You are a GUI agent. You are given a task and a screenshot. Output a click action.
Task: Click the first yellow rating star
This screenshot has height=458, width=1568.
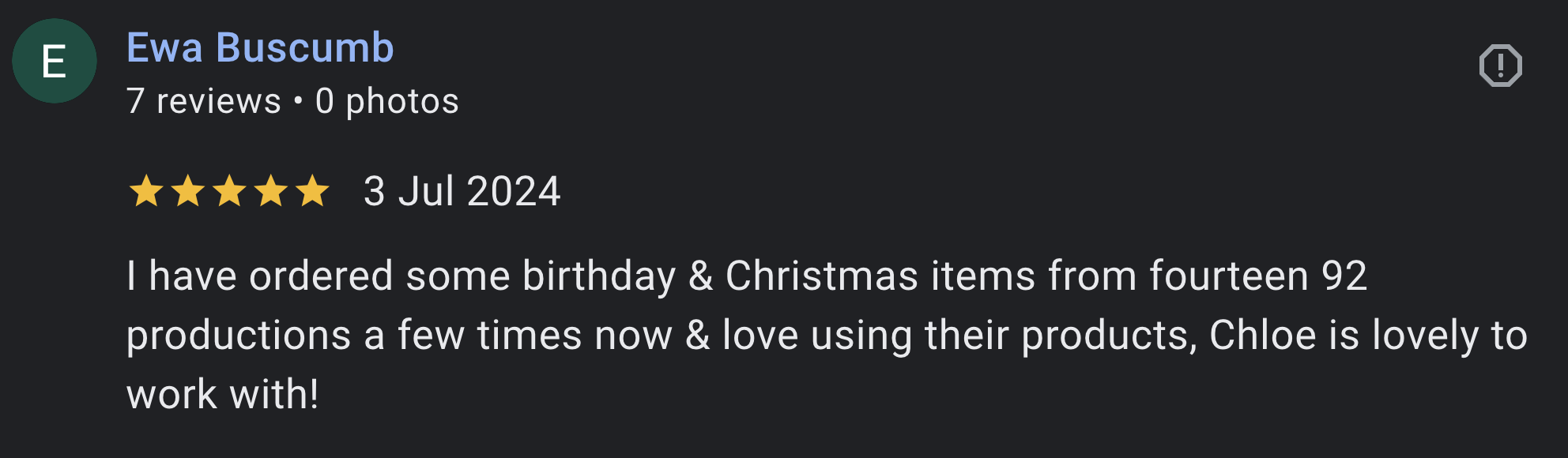pos(146,192)
